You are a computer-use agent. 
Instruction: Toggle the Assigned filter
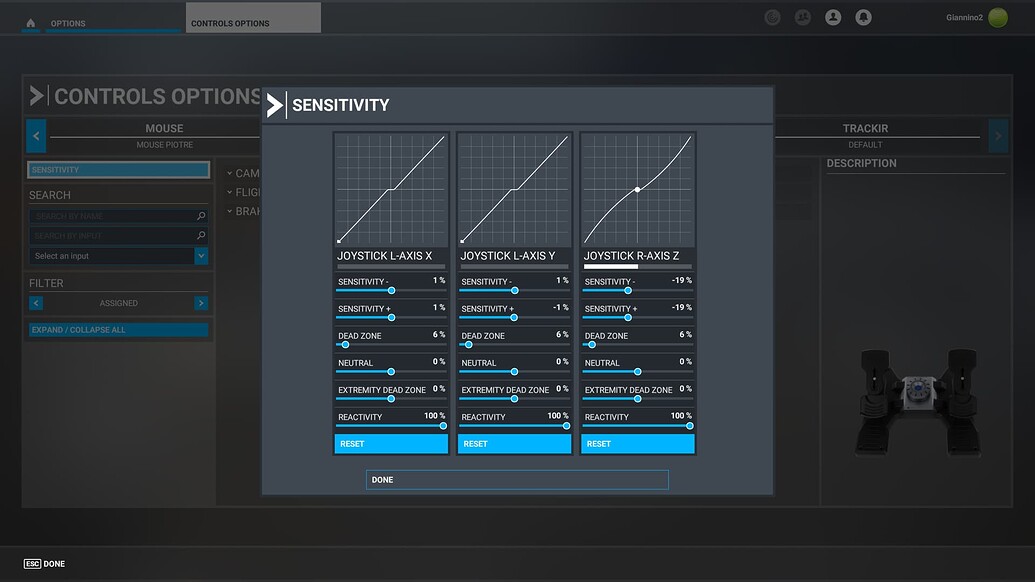point(118,302)
